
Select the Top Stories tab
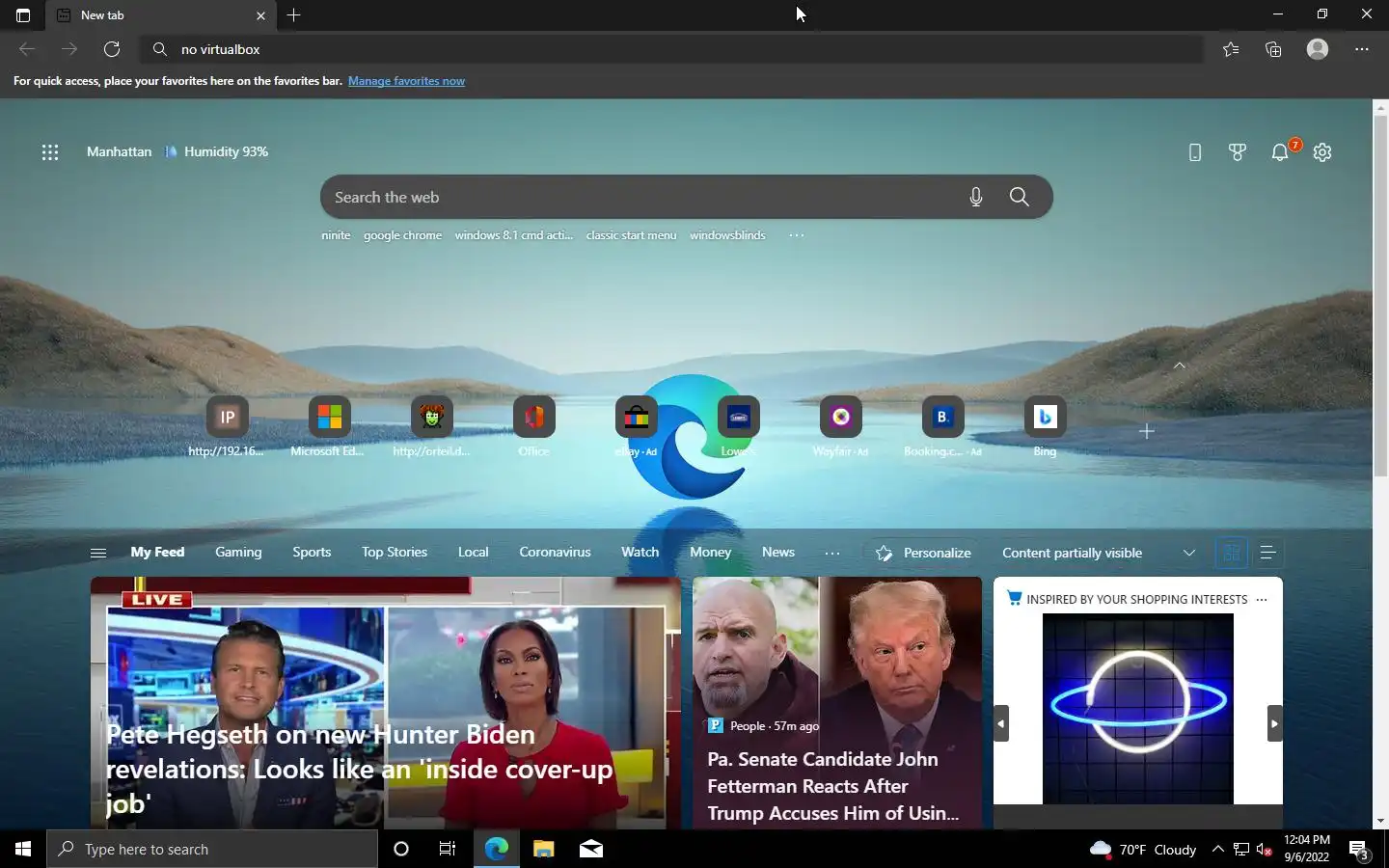coord(395,552)
